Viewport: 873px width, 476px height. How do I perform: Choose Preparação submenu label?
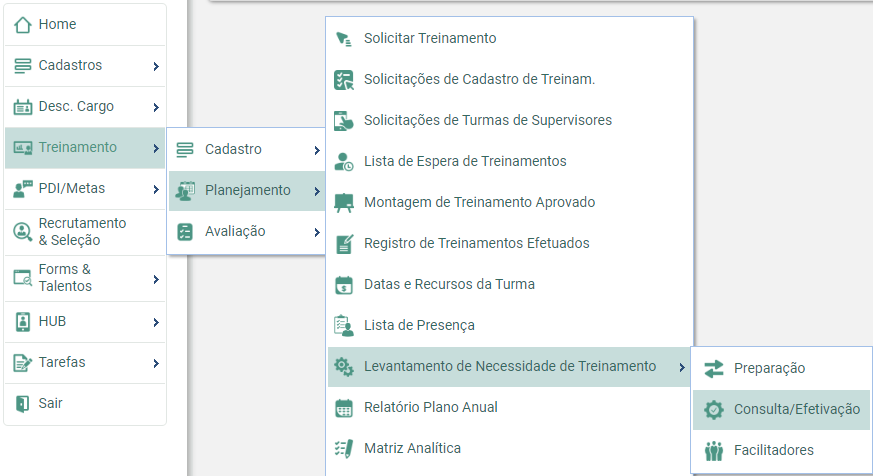tap(769, 369)
